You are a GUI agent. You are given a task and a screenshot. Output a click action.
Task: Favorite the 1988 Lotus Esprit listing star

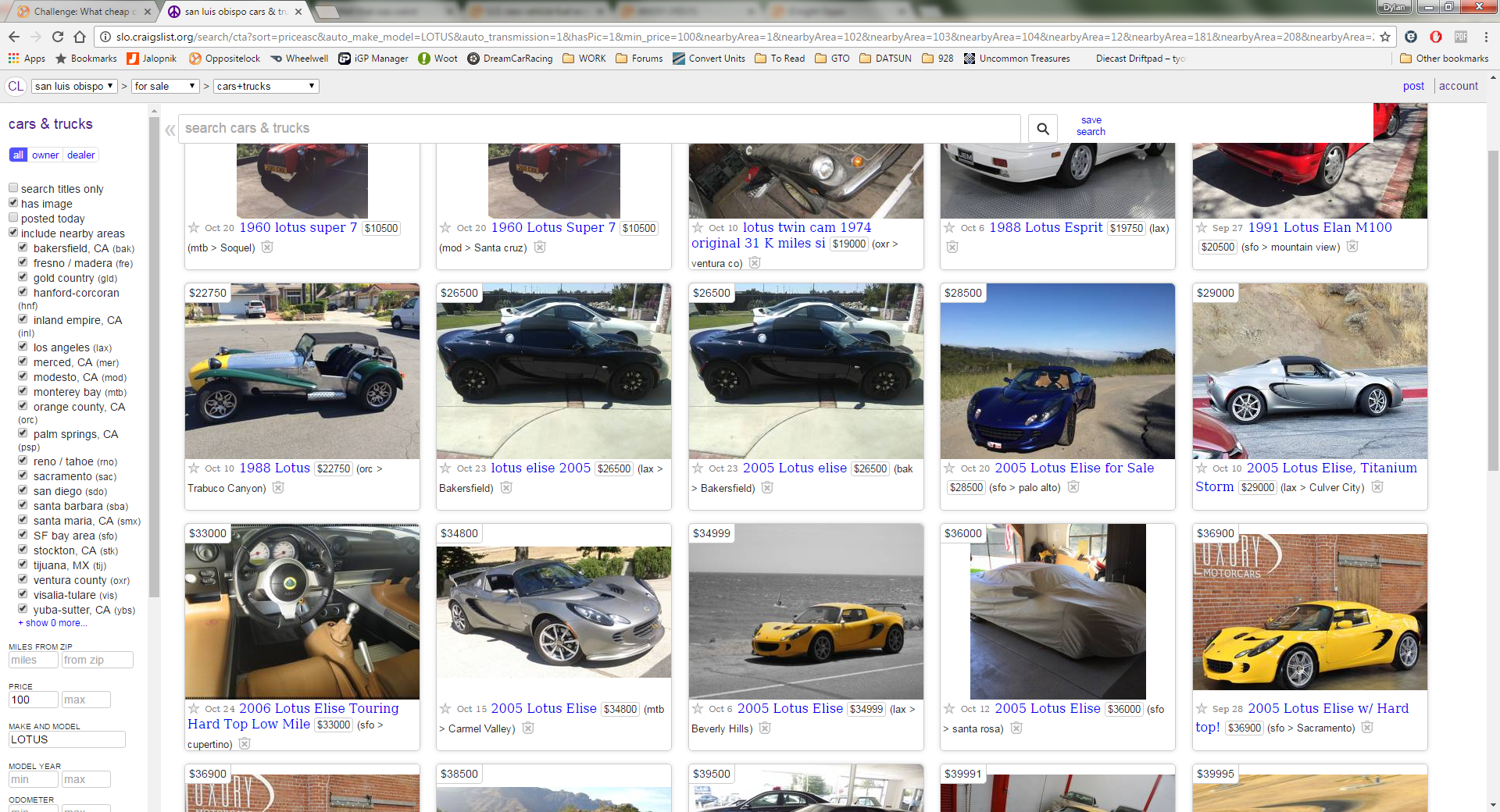949,228
